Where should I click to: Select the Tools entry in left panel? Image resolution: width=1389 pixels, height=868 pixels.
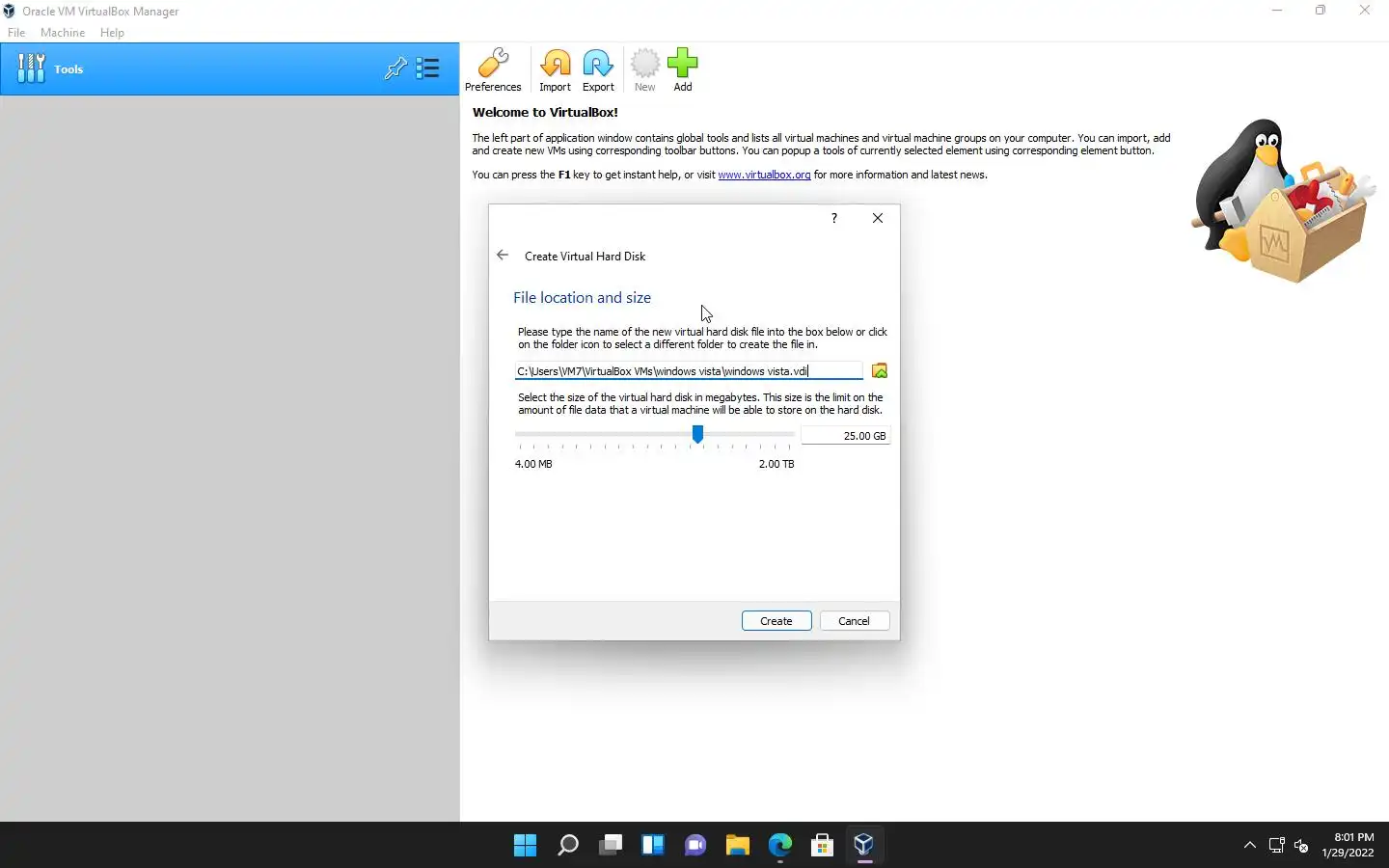pyautogui.click(x=230, y=68)
